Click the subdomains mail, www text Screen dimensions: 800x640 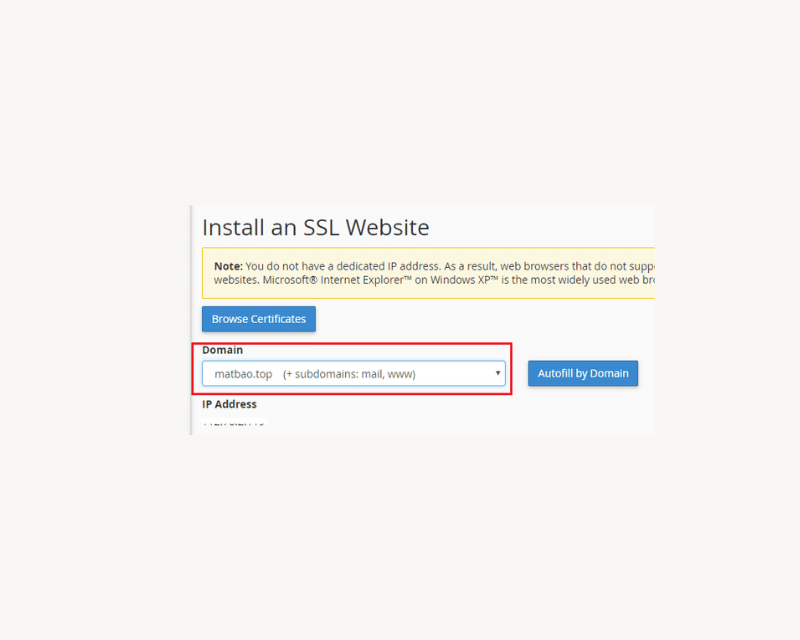pos(349,374)
